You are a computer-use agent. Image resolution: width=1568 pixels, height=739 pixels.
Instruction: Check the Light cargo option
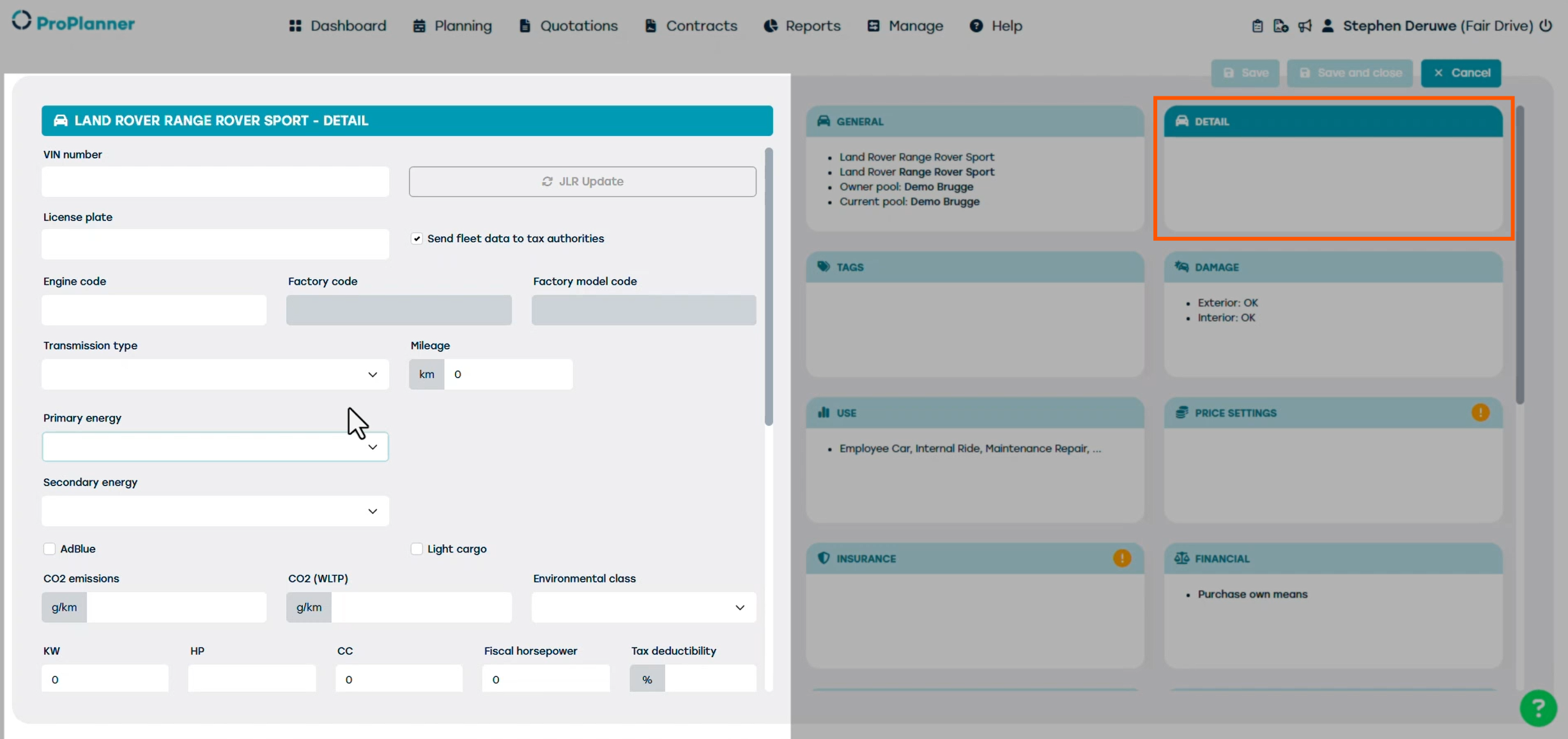[x=417, y=549]
